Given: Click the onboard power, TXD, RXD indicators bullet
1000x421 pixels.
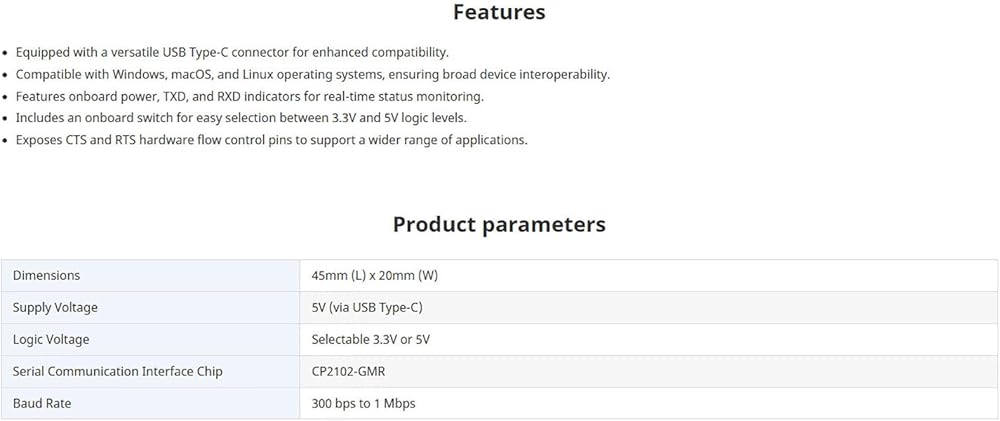Looking at the screenshot, I should 250,97.
